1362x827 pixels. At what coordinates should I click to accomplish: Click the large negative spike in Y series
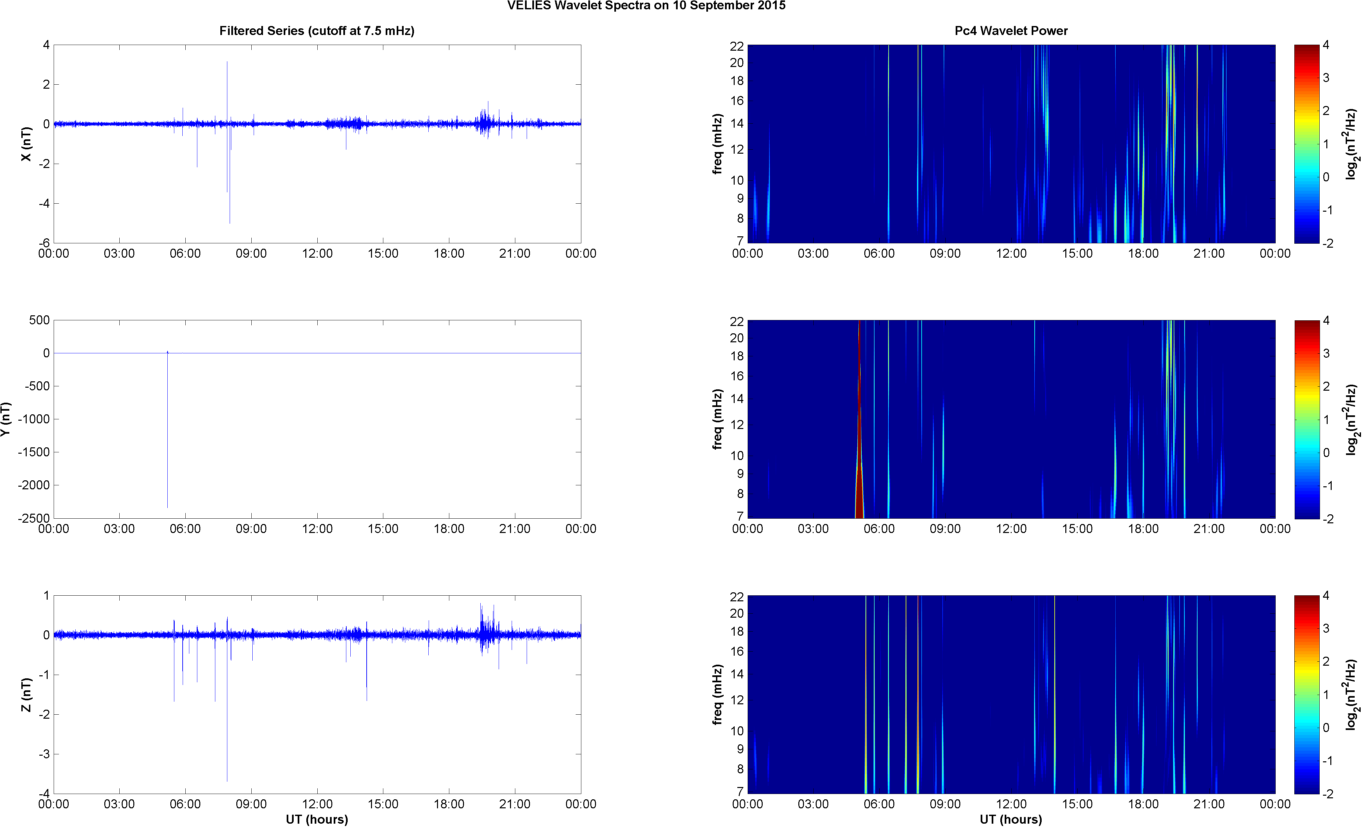pos(167,450)
